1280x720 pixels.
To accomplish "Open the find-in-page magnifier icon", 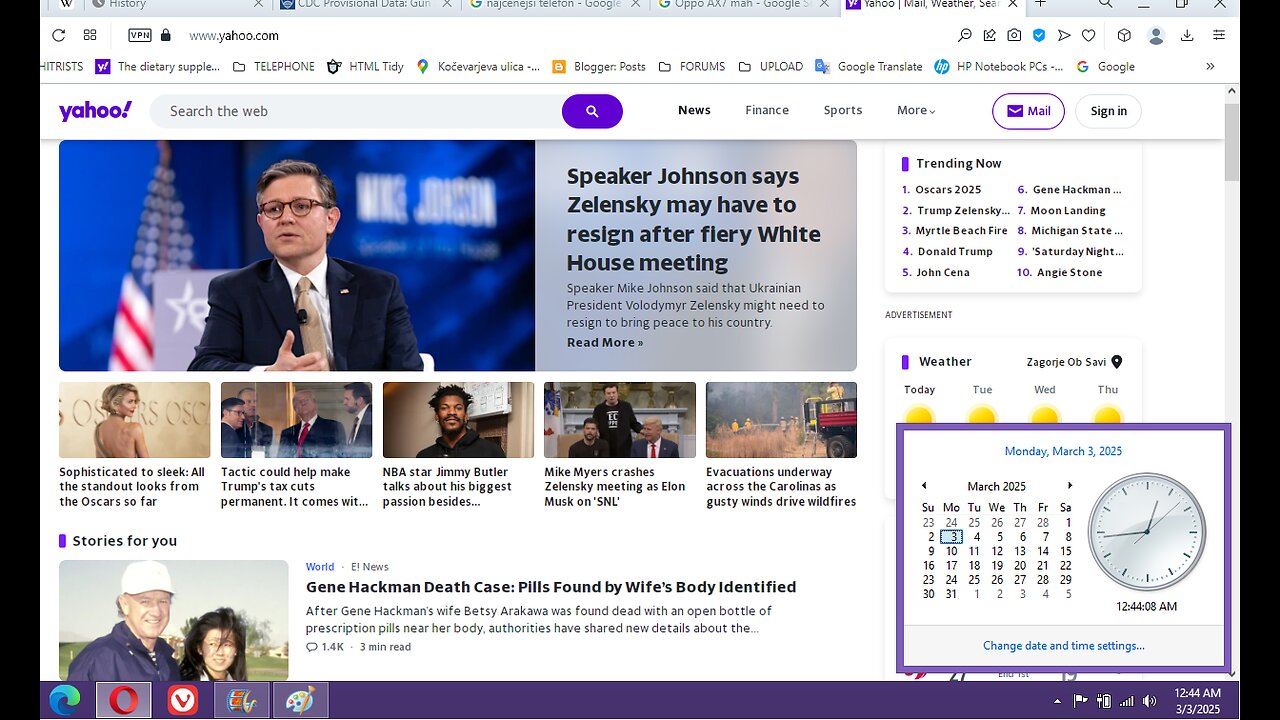I will coord(965,35).
